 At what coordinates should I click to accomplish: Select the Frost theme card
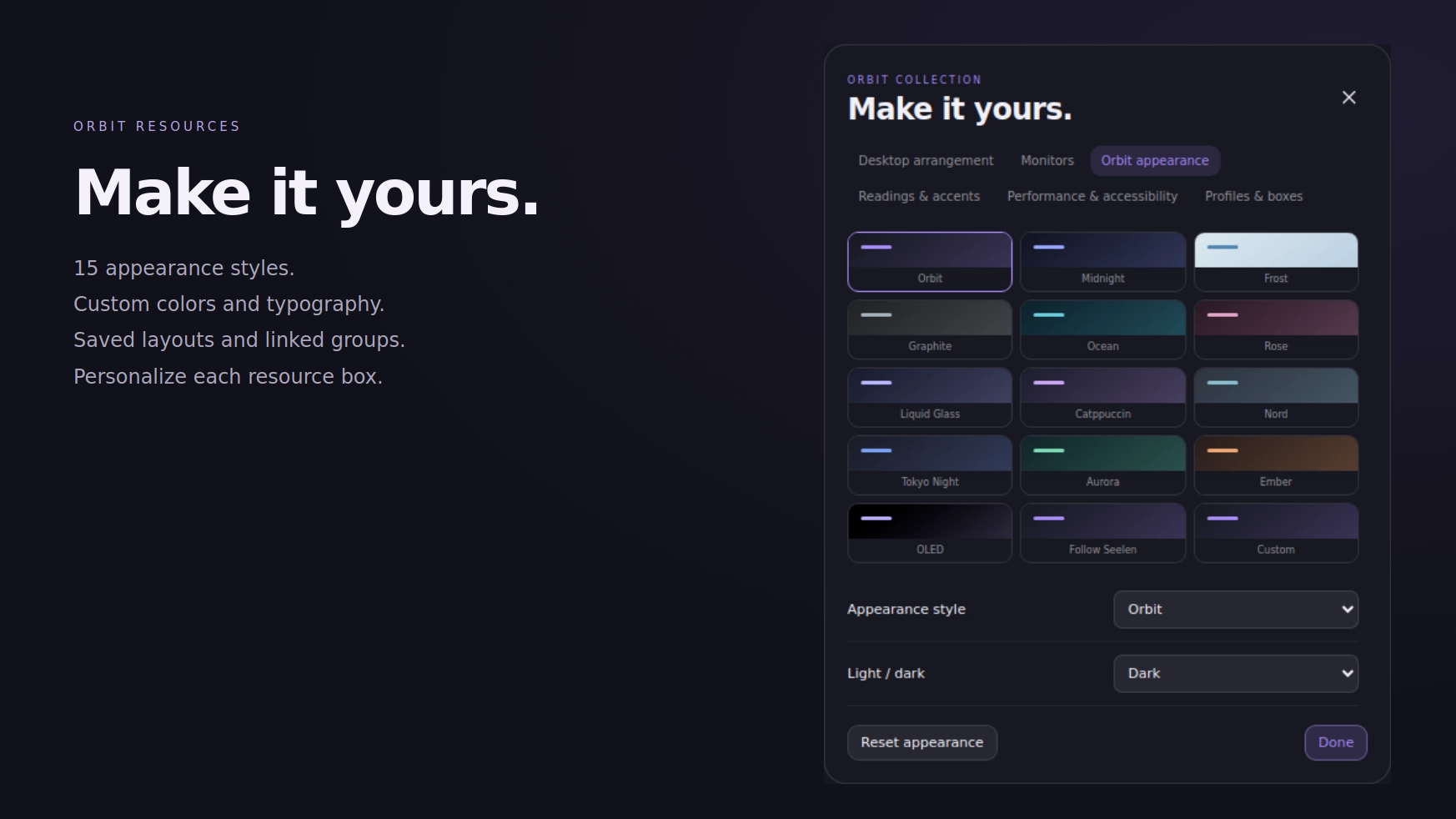1276,262
